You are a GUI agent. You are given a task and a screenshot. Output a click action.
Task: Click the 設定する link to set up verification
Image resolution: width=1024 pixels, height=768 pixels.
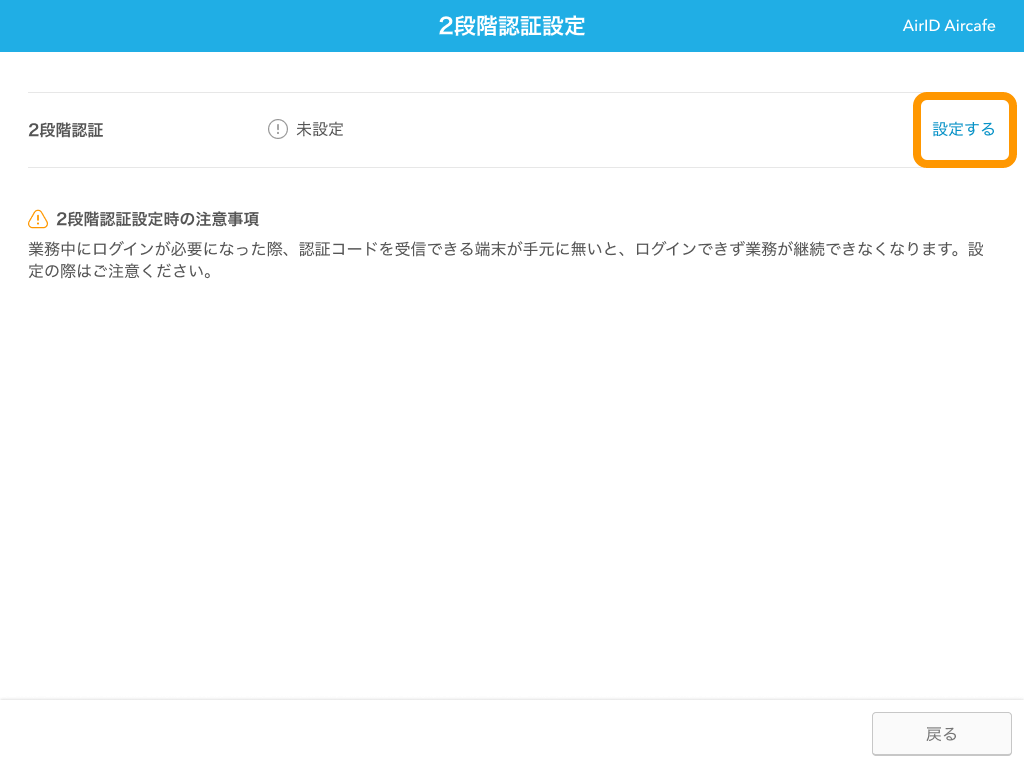coord(963,129)
